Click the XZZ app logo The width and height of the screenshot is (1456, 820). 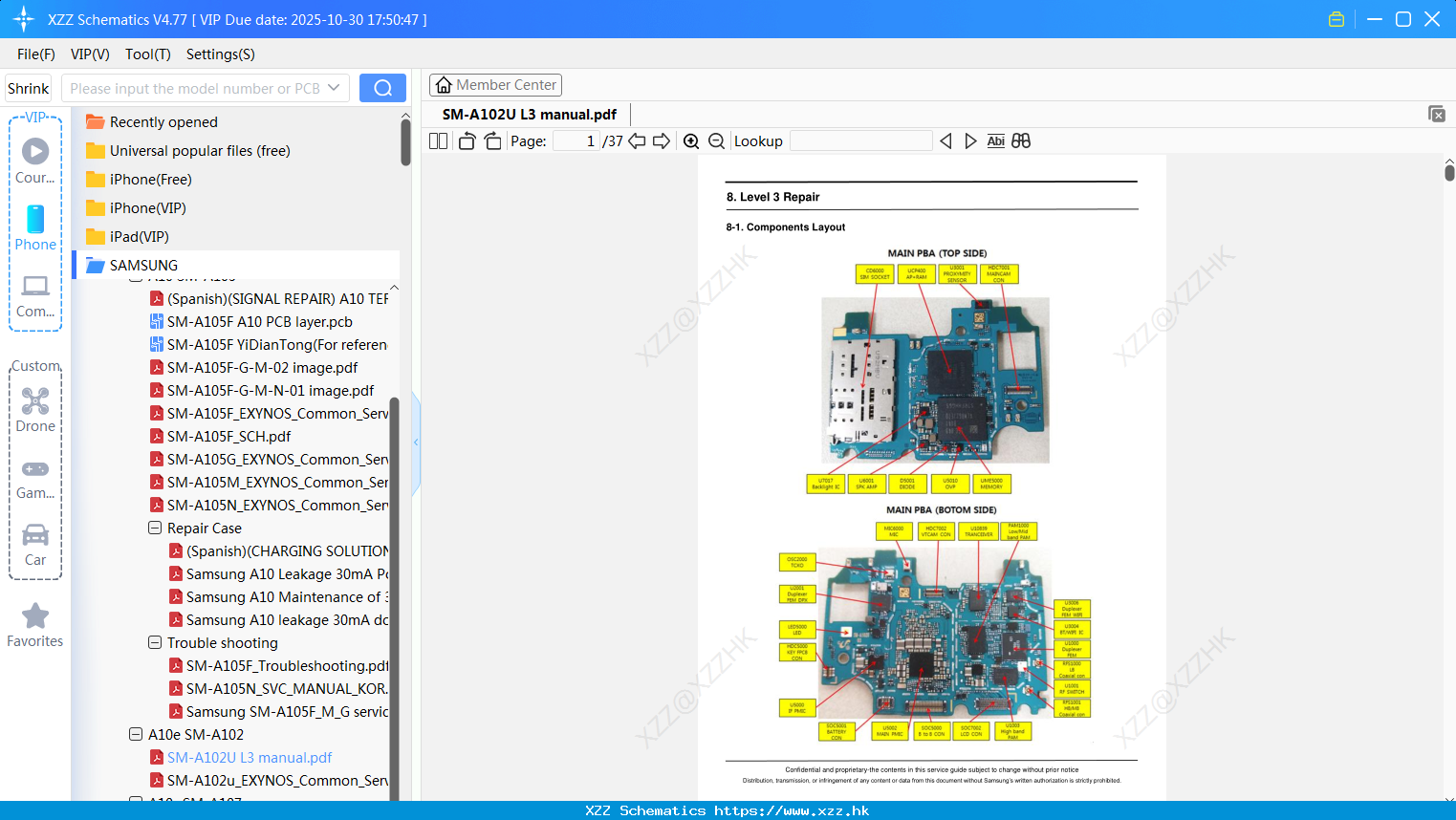pos(23,19)
